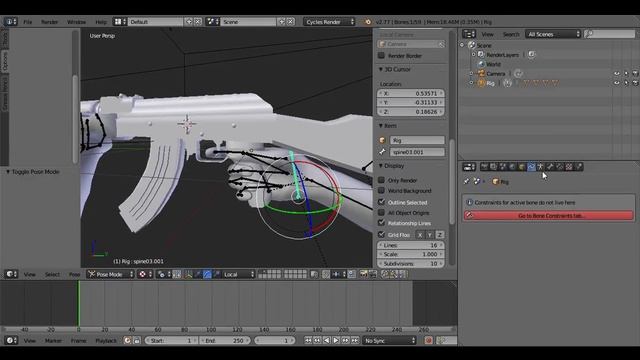The width and height of the screenshot is (640, 360).
Task: Open the Pose Mode dropdown
Action: 111,274
